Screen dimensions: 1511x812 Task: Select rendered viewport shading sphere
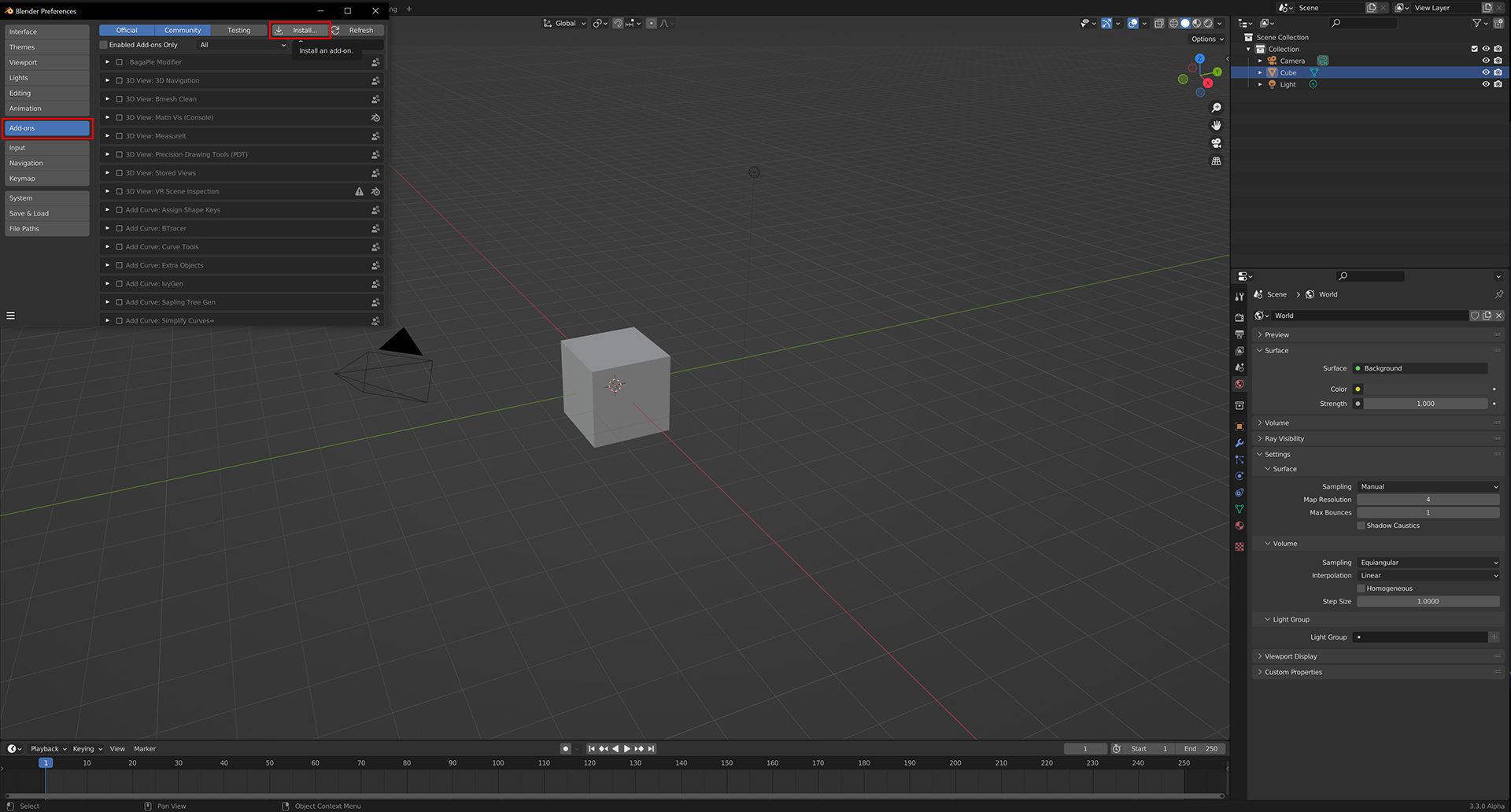tap(1208, 24)
